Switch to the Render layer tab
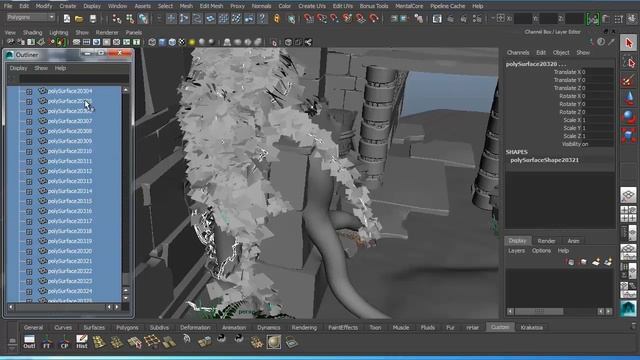 (546, 241)
